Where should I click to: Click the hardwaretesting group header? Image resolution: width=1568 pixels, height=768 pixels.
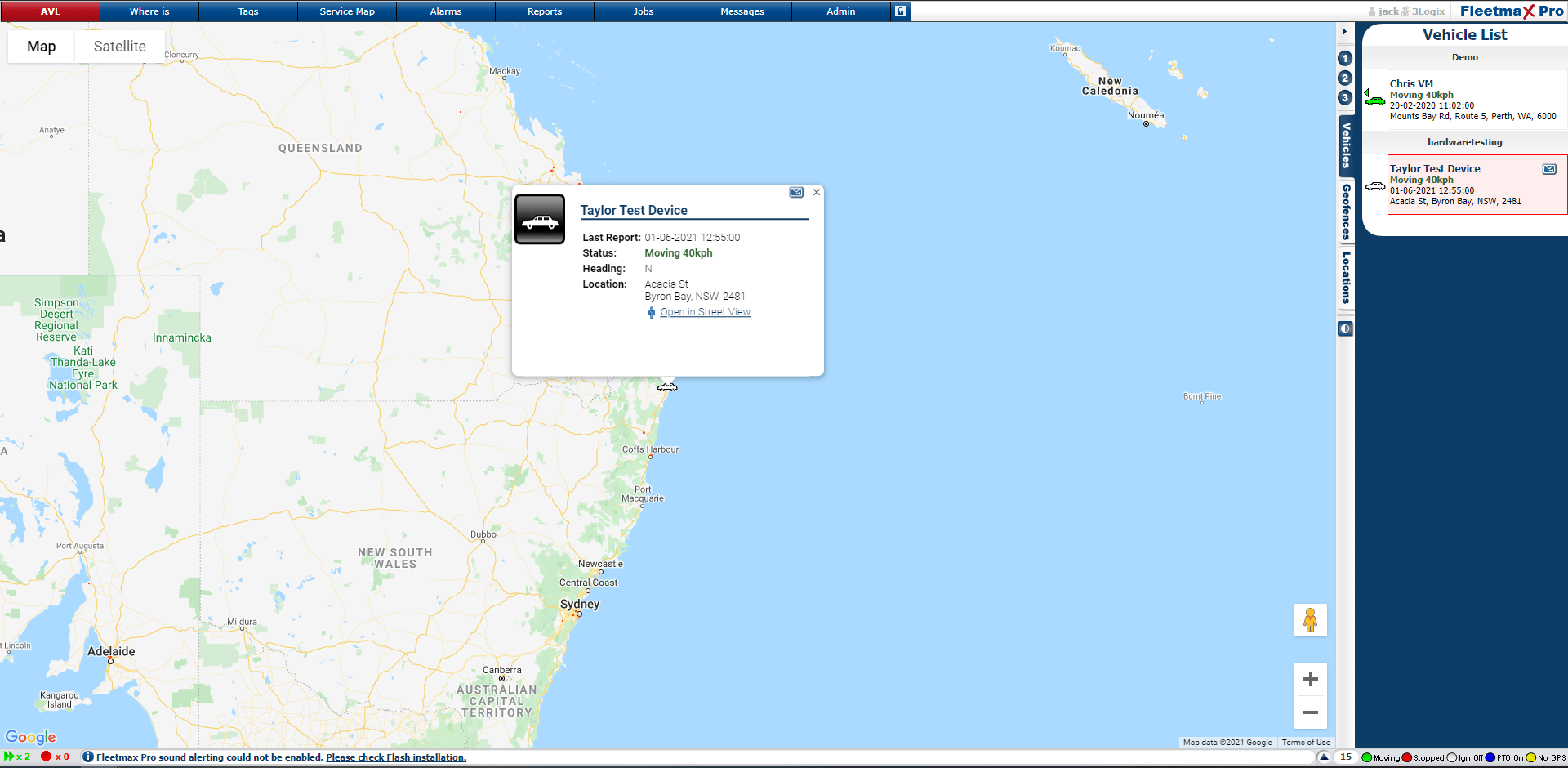1465,142
